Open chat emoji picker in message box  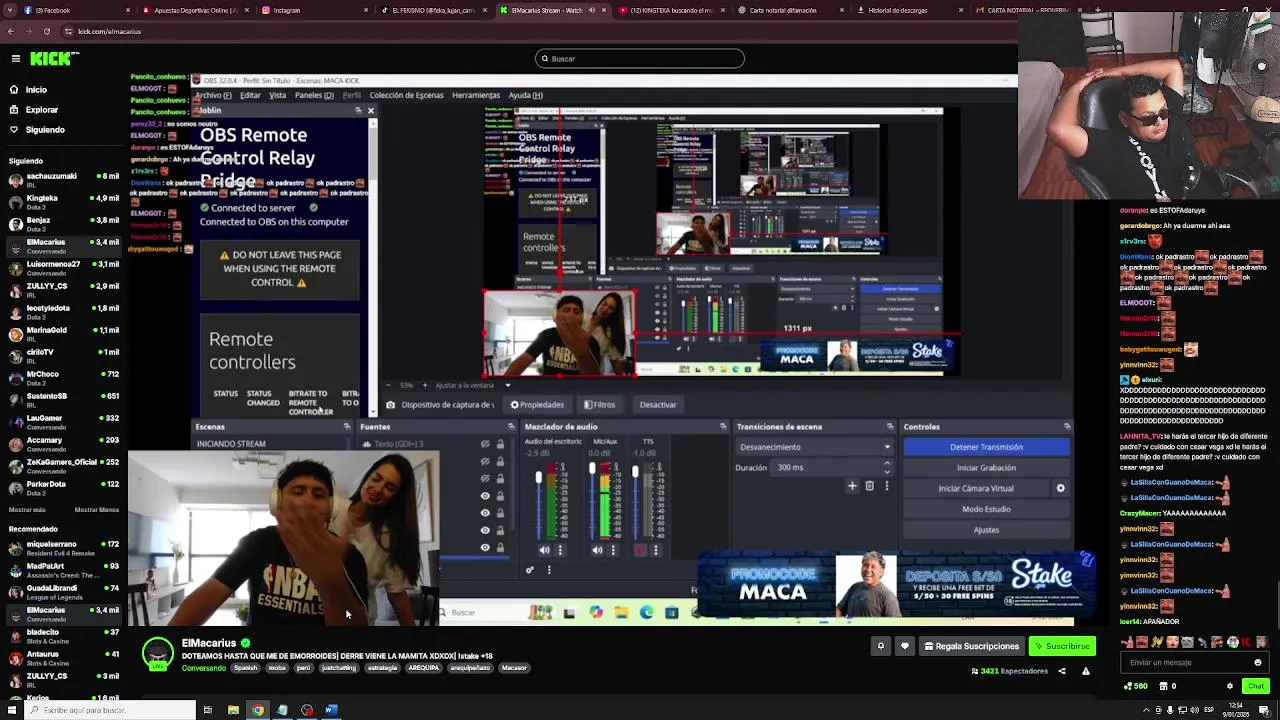pos(1258,662)
